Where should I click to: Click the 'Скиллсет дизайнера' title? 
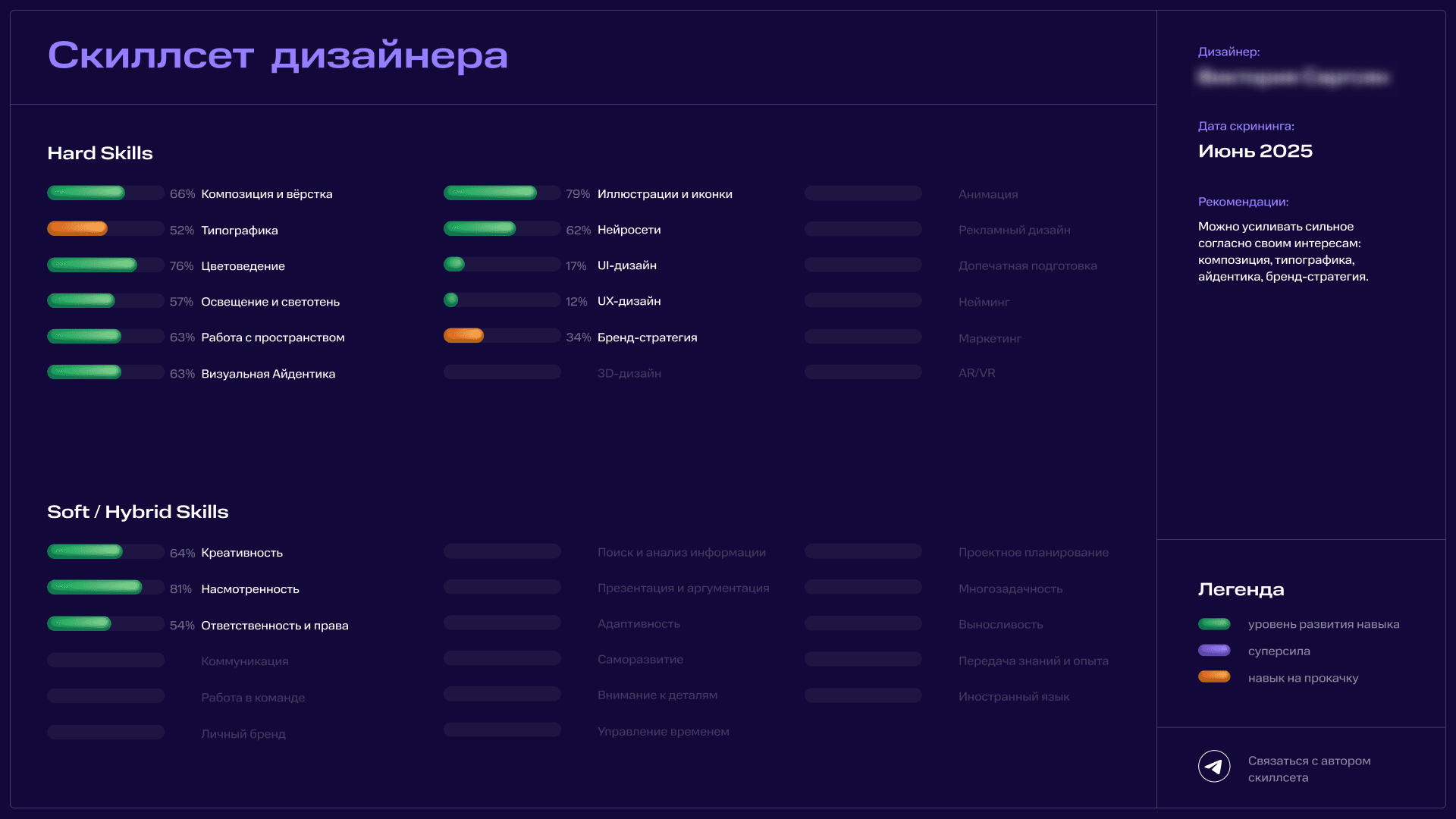278,55
